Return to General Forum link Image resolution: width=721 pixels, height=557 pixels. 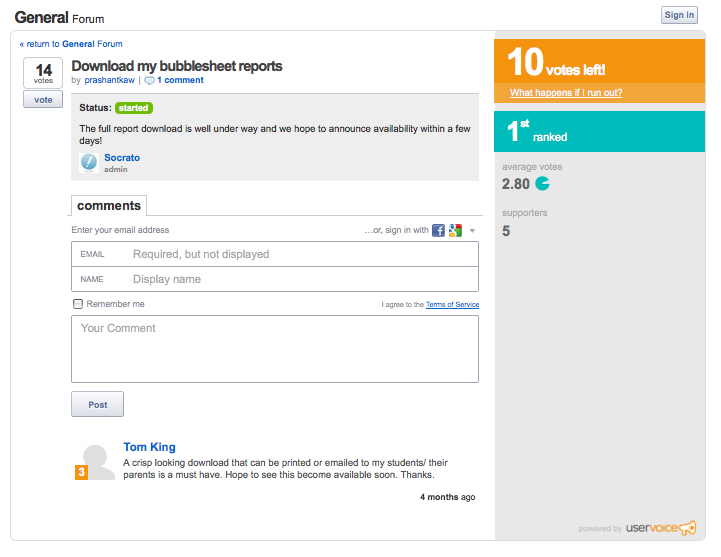pyautogui.click(x=71, y=44)
